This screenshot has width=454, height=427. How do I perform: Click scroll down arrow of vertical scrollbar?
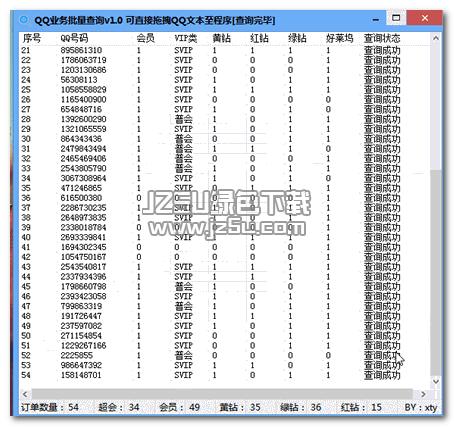[x=436, y=382]
